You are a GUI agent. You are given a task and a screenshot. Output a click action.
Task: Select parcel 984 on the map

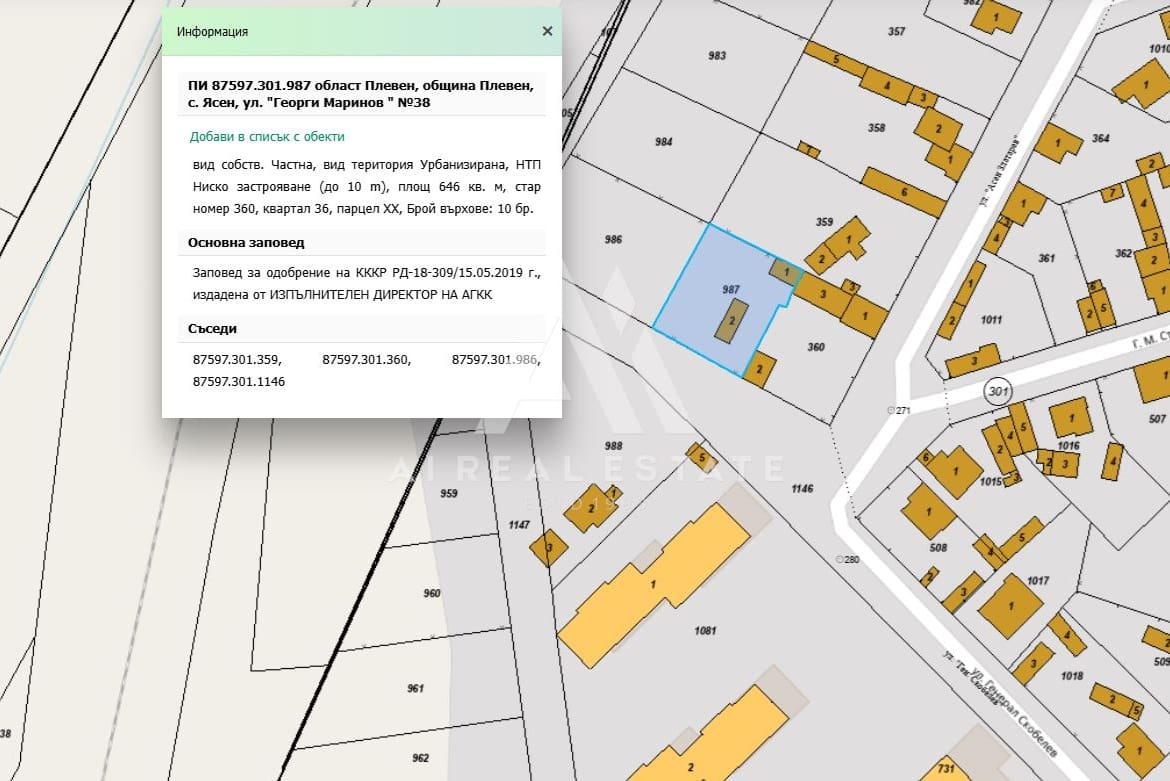[x=663, y=142]
